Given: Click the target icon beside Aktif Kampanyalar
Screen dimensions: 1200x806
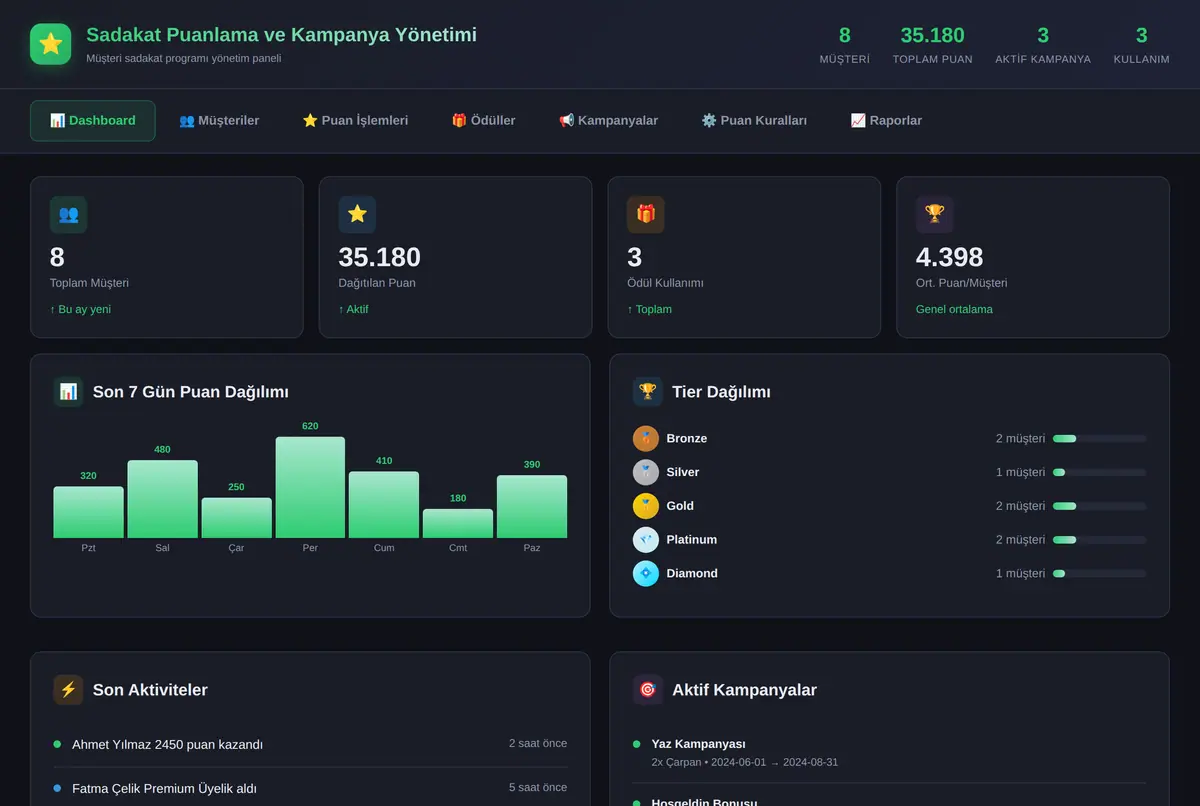Looking at the screenshot, I should click(x=647, y=690).
